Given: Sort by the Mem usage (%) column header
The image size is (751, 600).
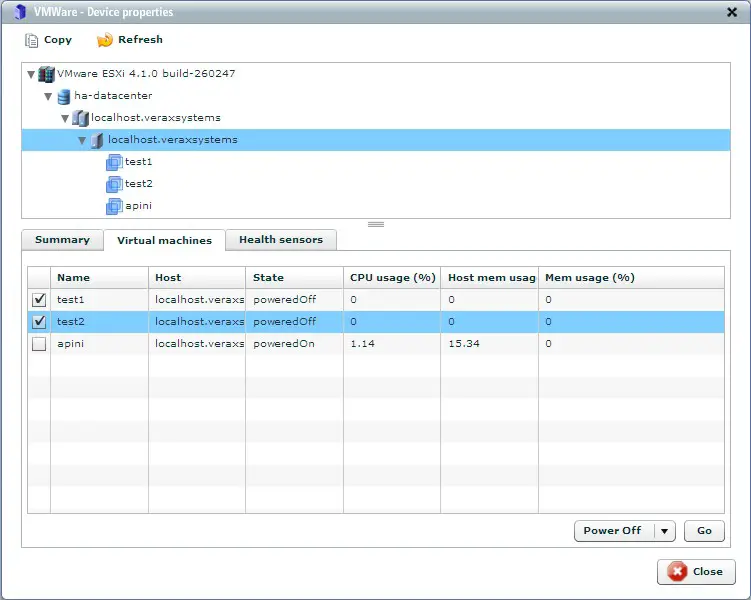Looking at the screenshot, I should (x=631, y=278).
